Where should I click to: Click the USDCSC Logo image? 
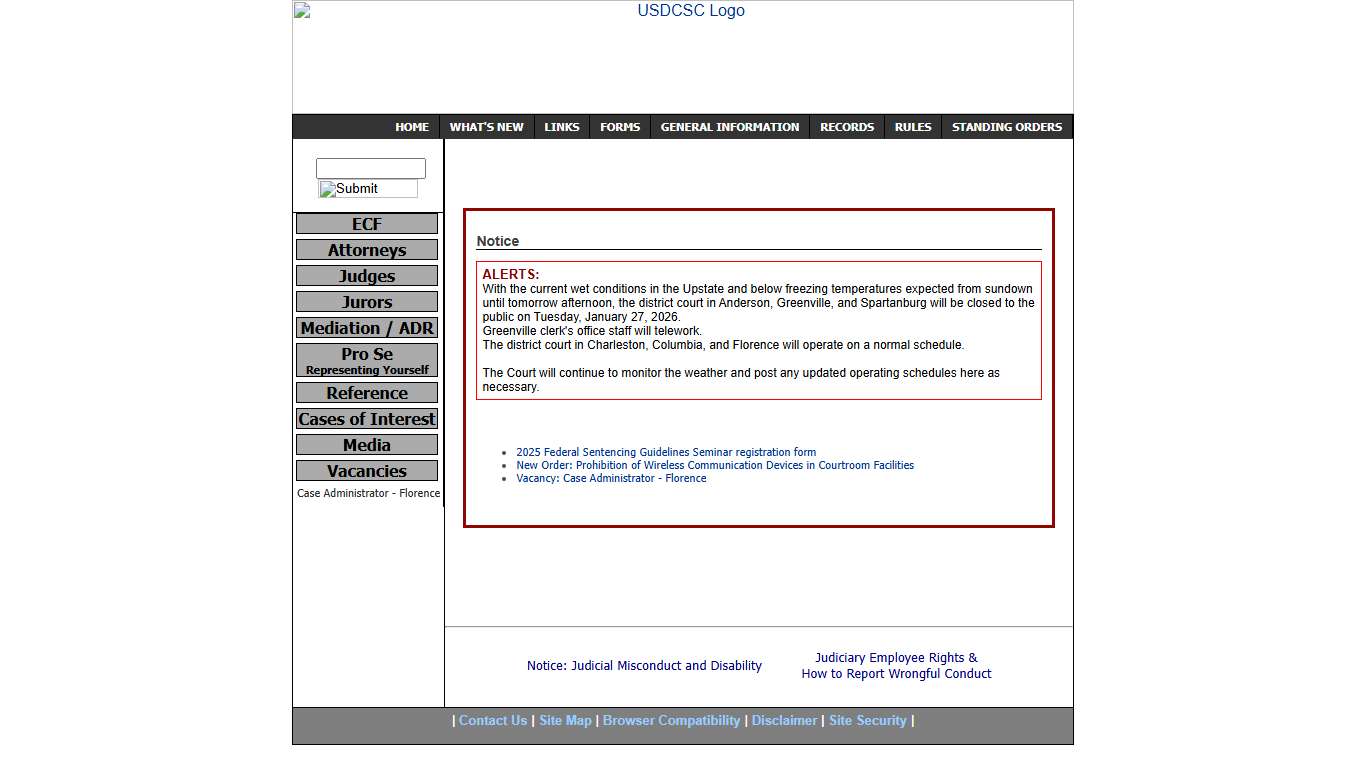[x=691, y=11]
